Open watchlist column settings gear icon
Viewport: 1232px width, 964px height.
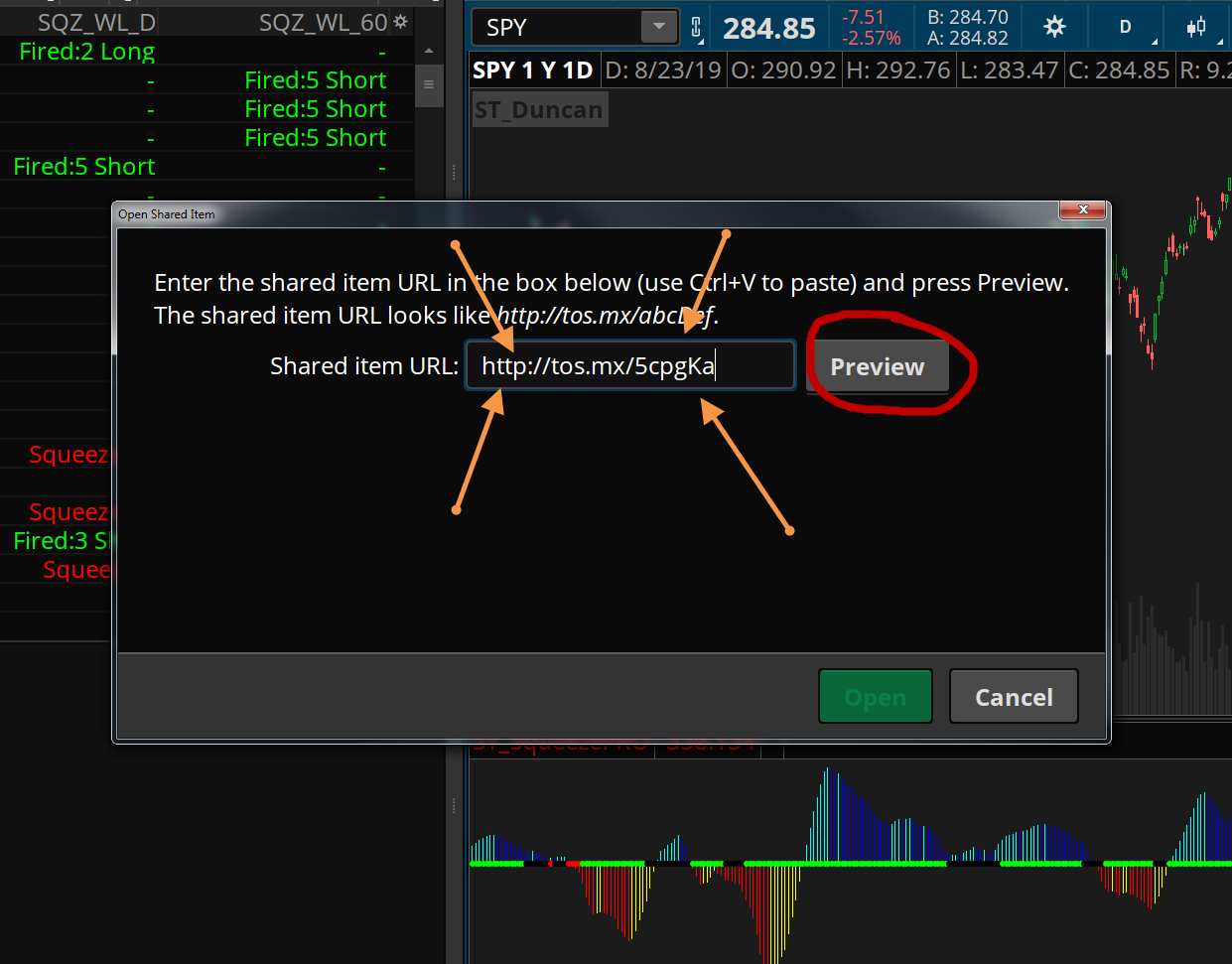coord(401,22)
